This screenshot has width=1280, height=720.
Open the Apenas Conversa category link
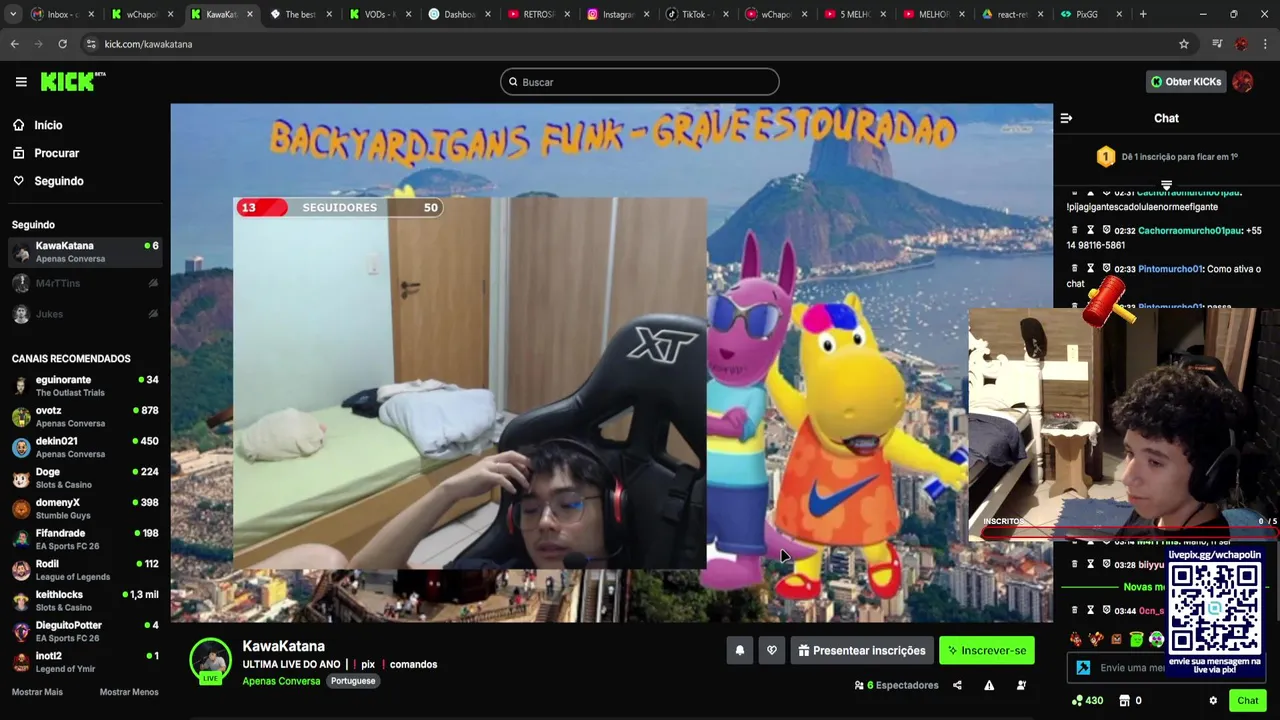tap(281, 681)
